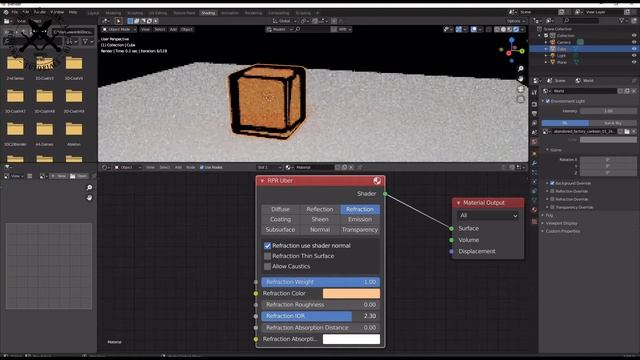Open the Help menu in the top bar
This screenshot has width=640, height=360.
(73, 12)
